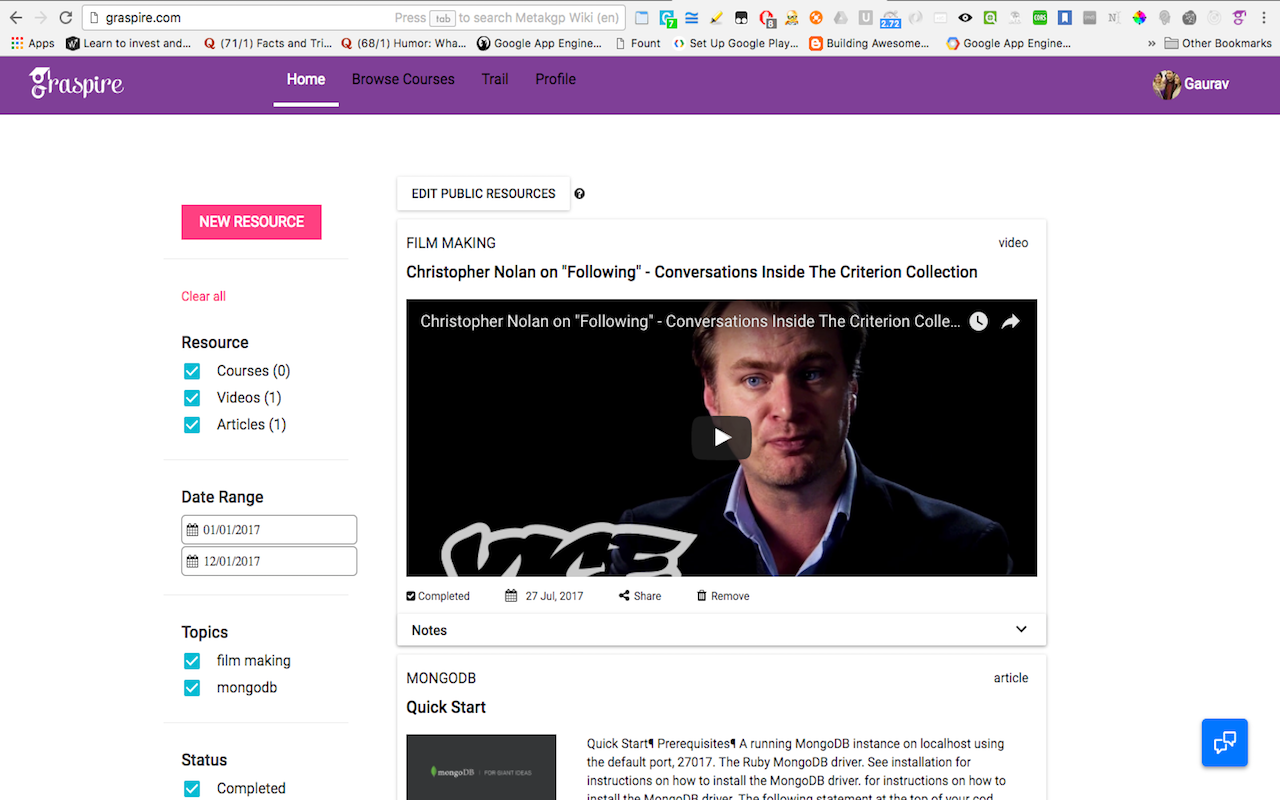Open Chrome's three-dot menu
The height and width of the screenshot is (800, 1280).
1265,17
